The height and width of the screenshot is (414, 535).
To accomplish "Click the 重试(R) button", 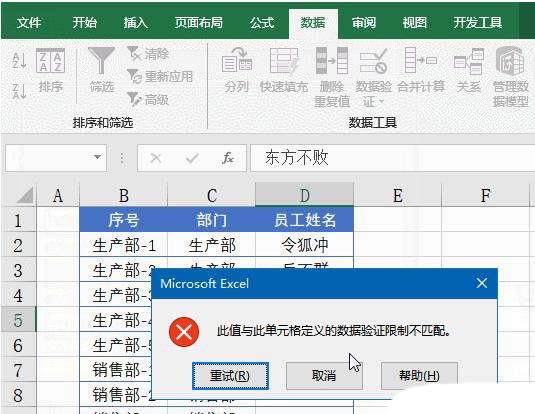I will [x=230, y=376].
